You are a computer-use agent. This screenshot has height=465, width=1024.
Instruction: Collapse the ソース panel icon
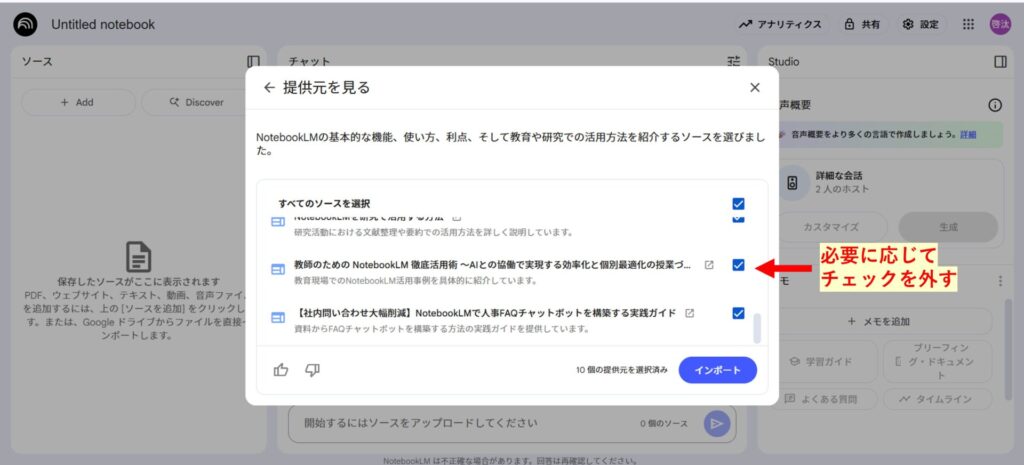point(253,61)
